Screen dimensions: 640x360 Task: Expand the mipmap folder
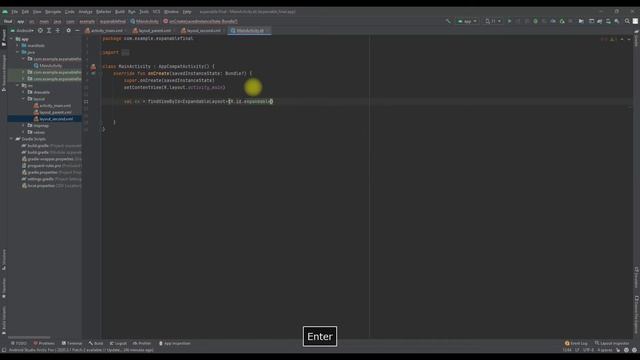tap(23, 126)
